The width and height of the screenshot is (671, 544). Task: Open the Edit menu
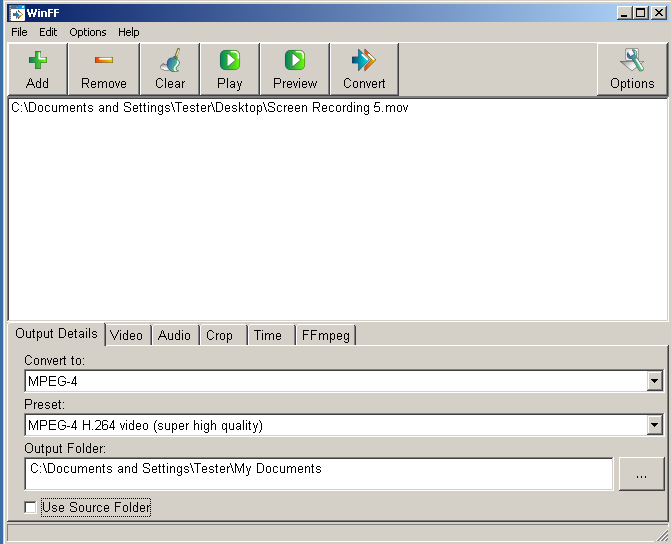(x=48, y=32)
